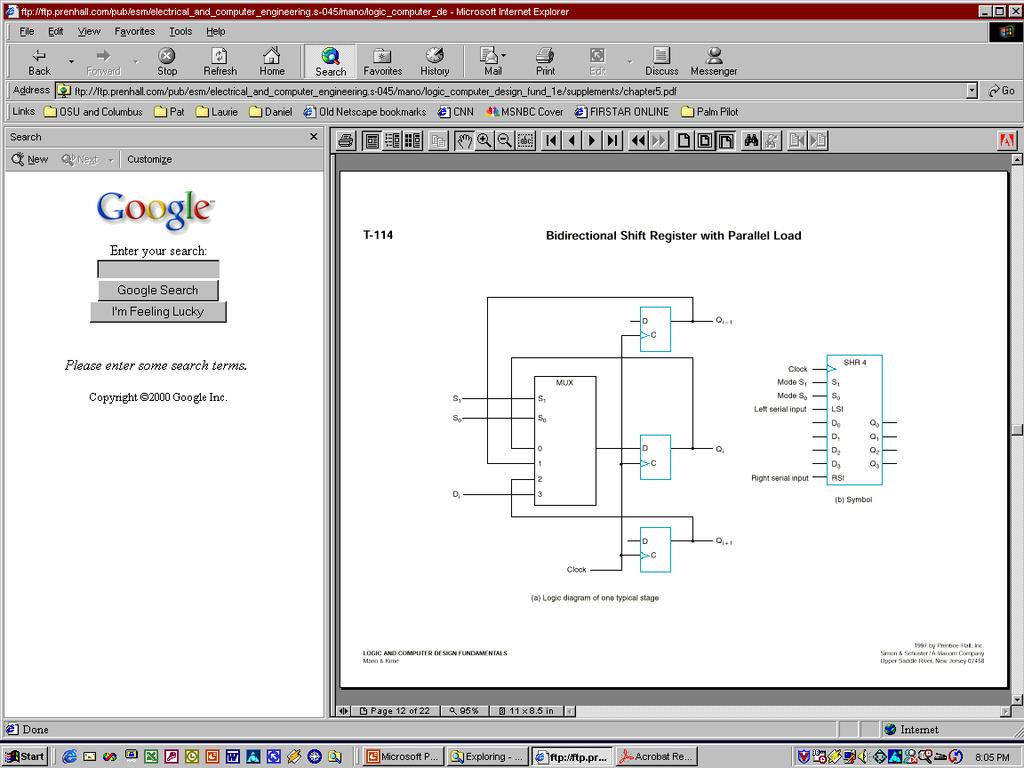Image resolution: width=1024 pixels, height=768 pixels.
Task: Launch Messenger from toolbar
Action: (714, 62)
